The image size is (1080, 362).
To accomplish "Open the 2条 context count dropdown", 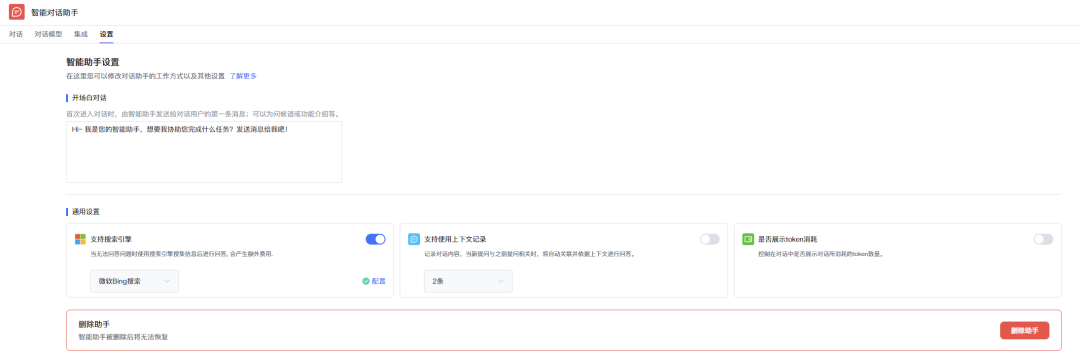I will [x=468, y=281].
